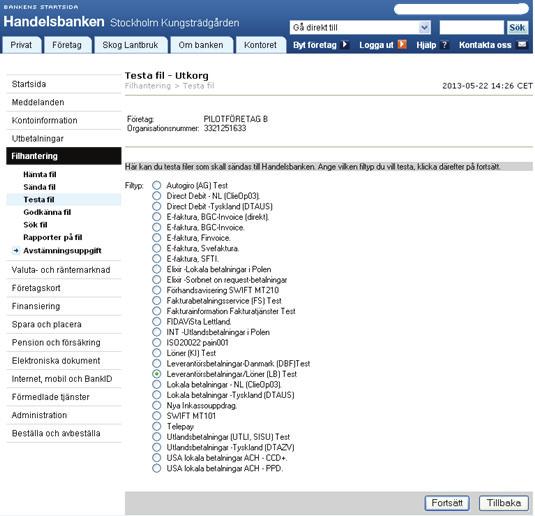Choose SWIFT MT101 file type
The height and width of the screenshot is (516, 535).
pyautogui.click(x=157, y=416)
